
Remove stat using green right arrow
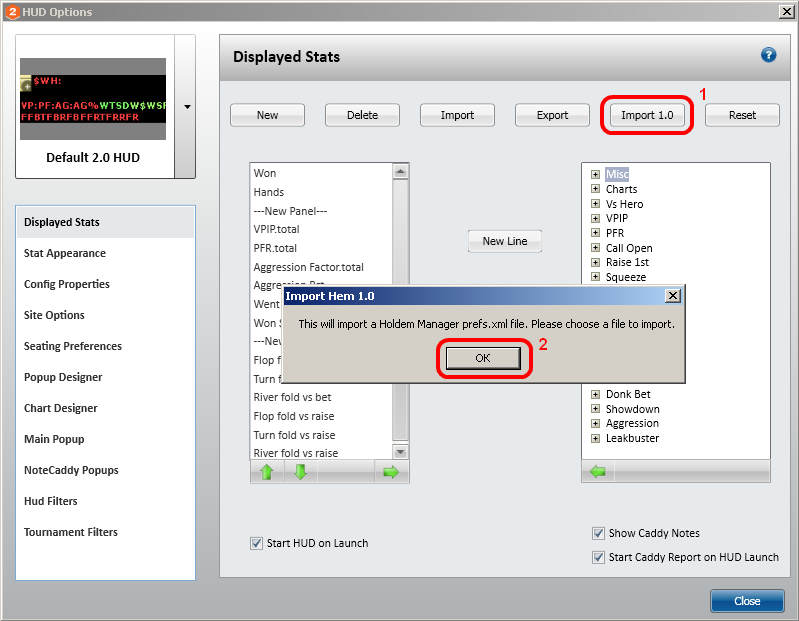coord(391,472)
